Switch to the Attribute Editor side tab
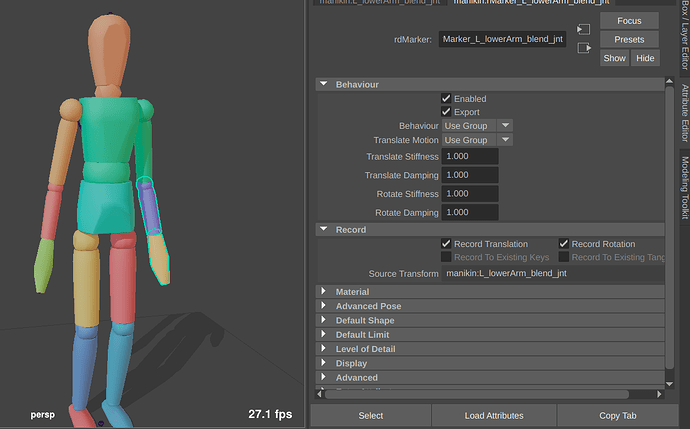Viewport: 690px width, 429px height. (685, 113)
